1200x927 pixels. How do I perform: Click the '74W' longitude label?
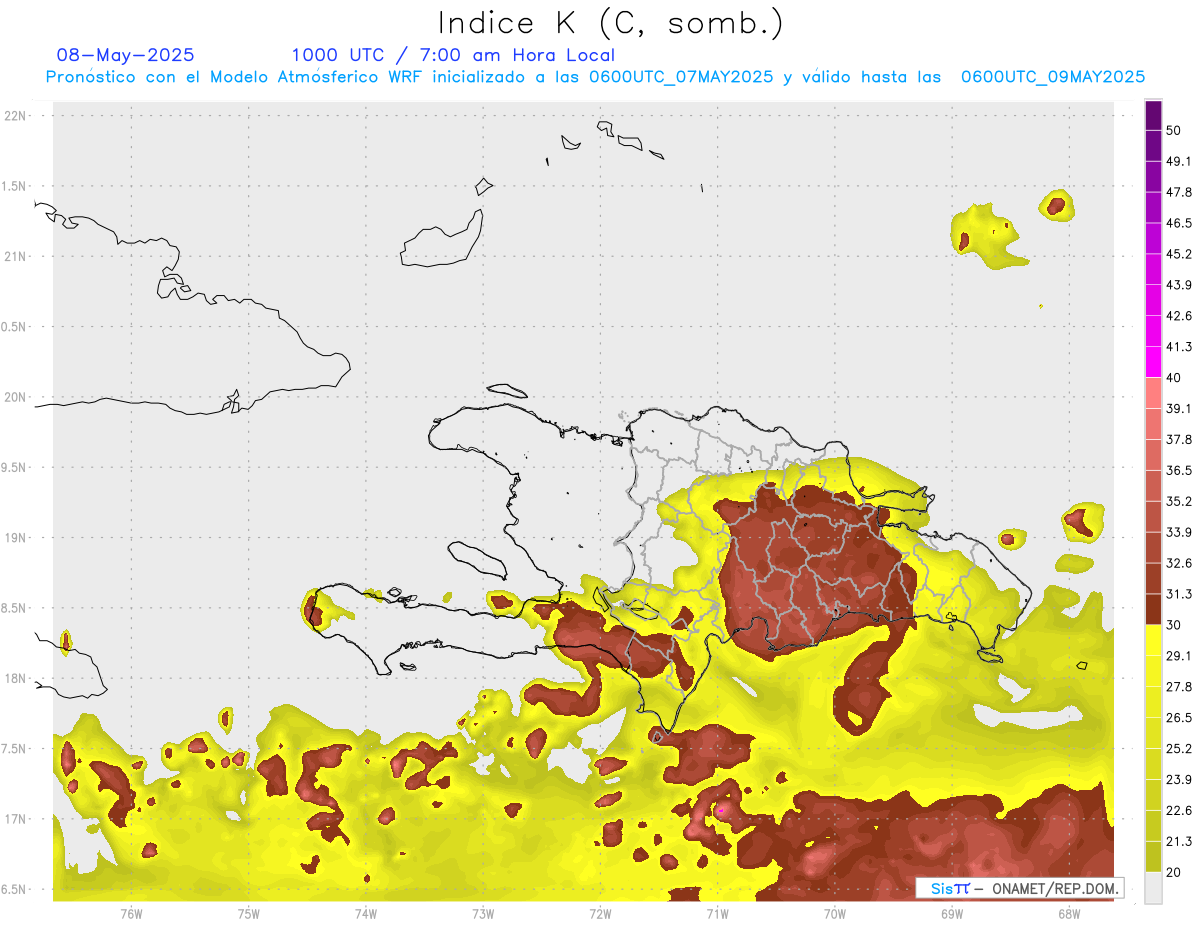tap(366, 914)
